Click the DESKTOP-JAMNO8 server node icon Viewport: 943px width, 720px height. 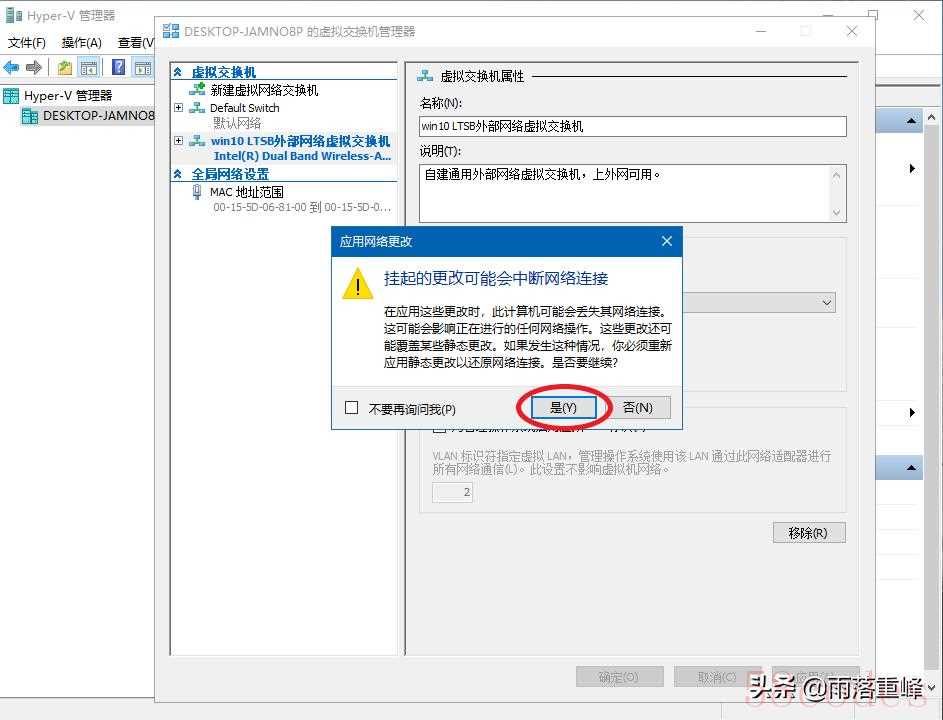tap(29, 115)
